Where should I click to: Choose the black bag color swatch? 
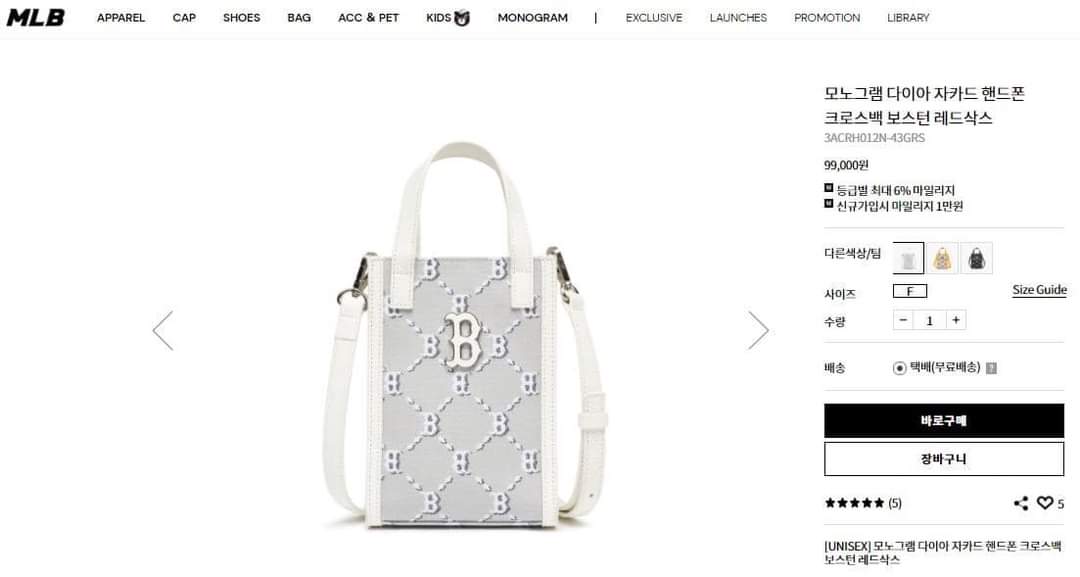(x=977, y=258)
